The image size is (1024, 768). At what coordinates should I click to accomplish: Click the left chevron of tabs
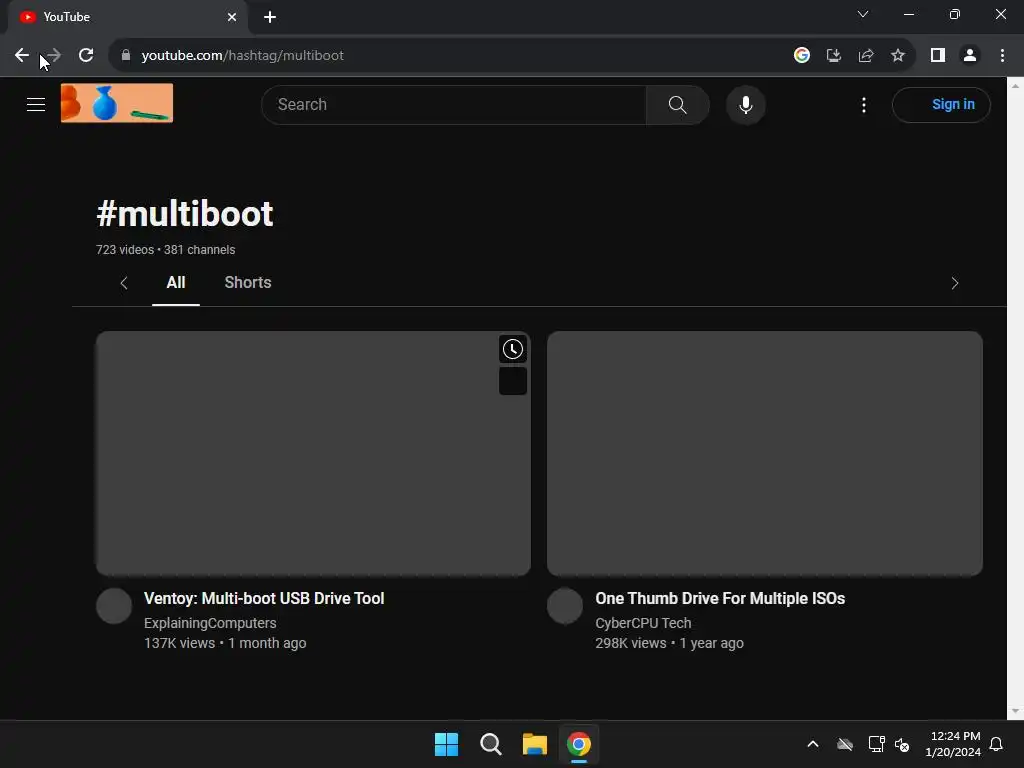(123, 283)
